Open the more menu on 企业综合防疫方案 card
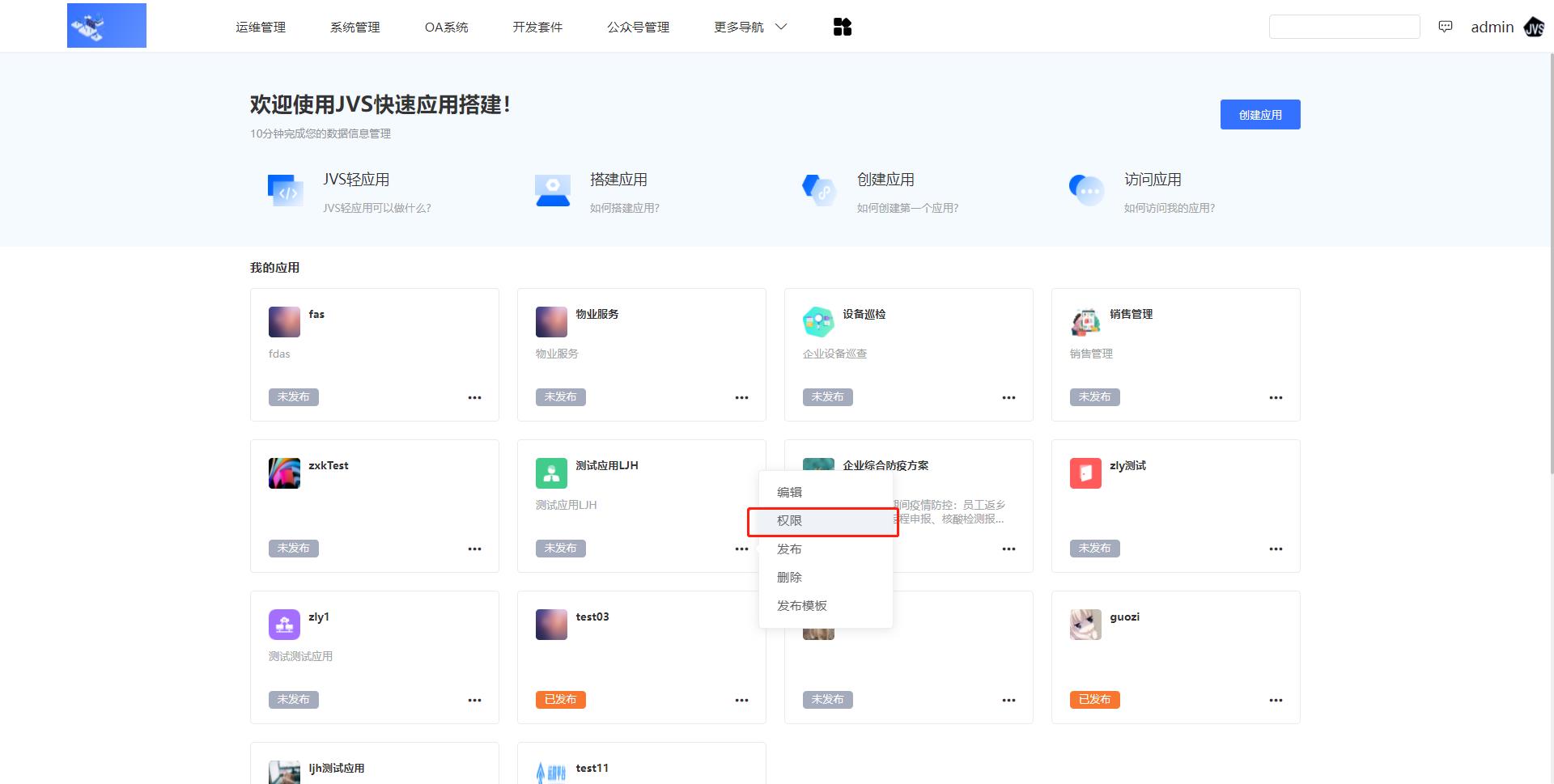This screenshot has width=1554, height=784. [x=1009, y=549]
